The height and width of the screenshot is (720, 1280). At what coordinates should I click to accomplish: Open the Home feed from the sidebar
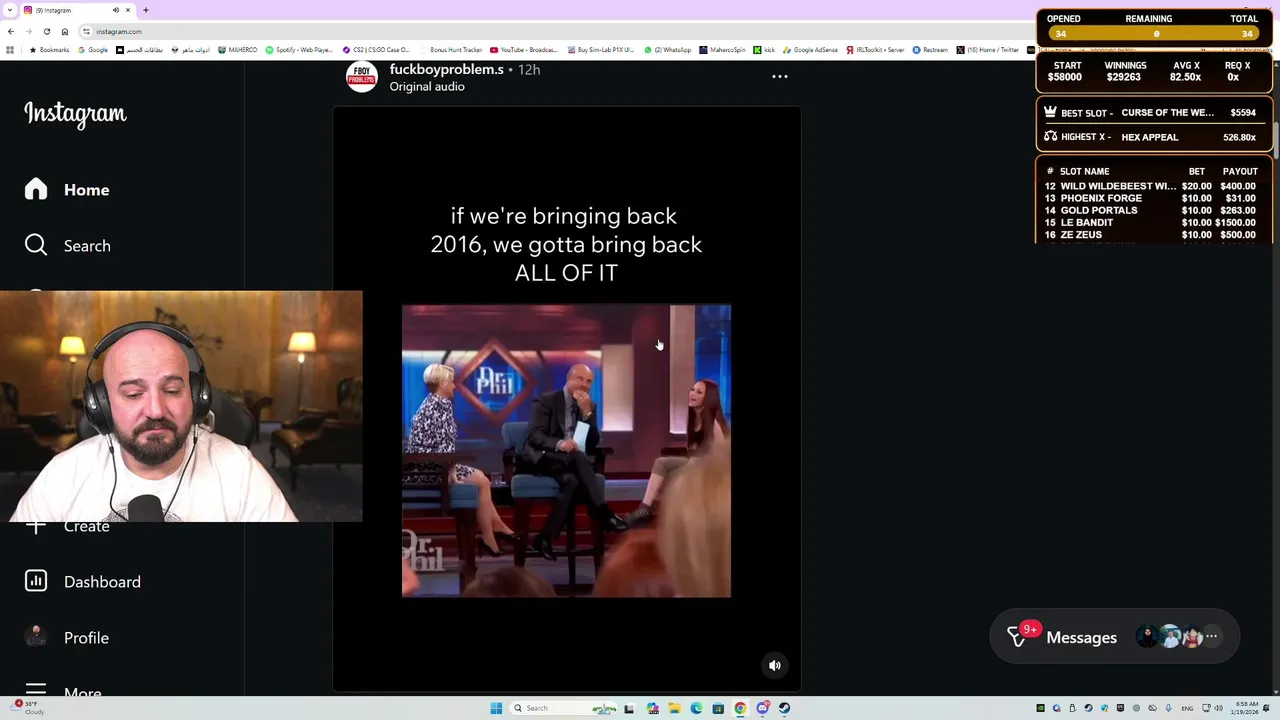[67, 190]
